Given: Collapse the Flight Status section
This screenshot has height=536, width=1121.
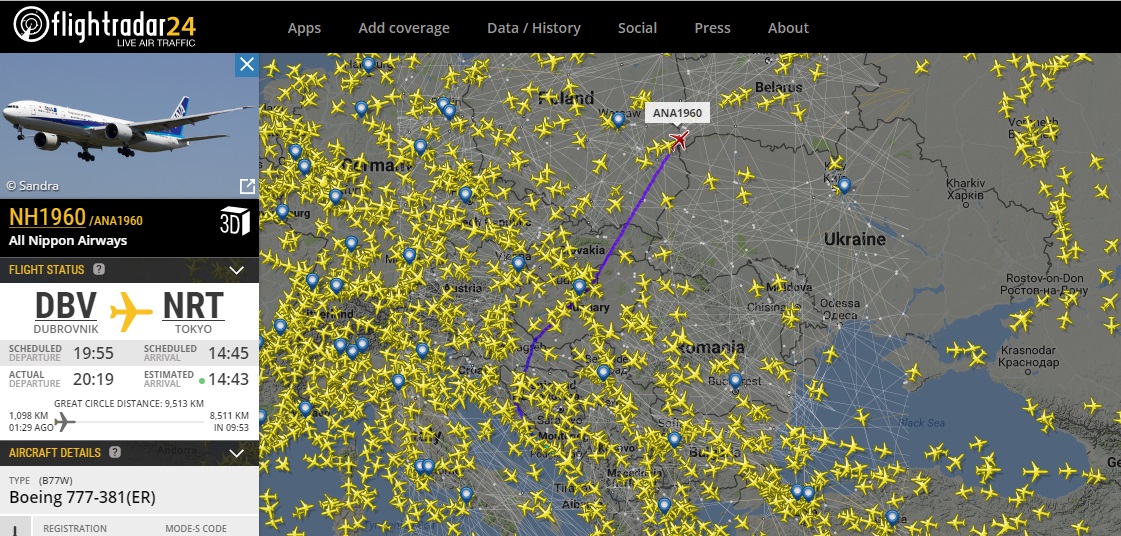Looking at the screenshot, I should 237,270.
